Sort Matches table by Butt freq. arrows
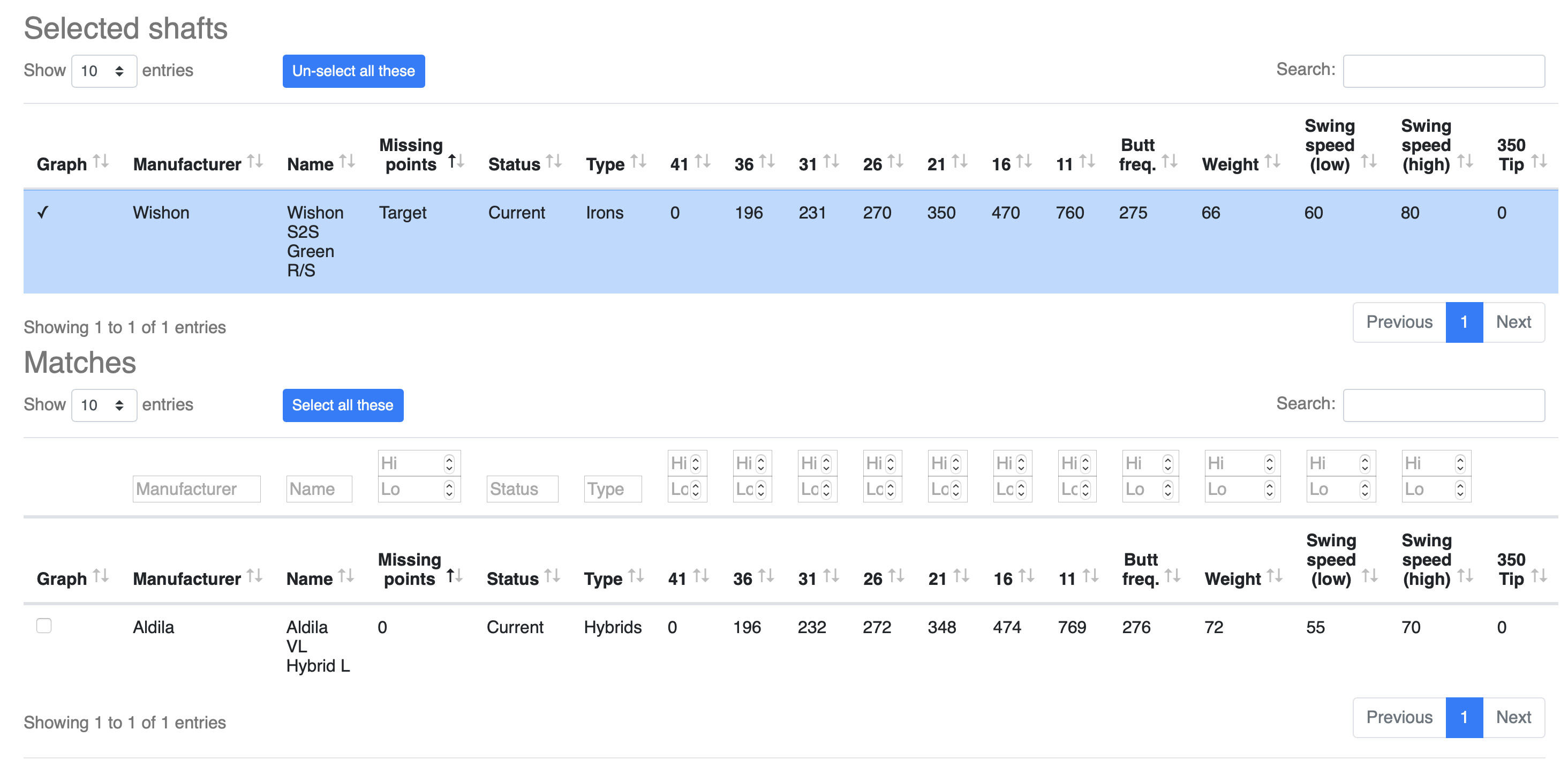The width and height of the screenshot is (1568, 767). (x=1172, y=576)
